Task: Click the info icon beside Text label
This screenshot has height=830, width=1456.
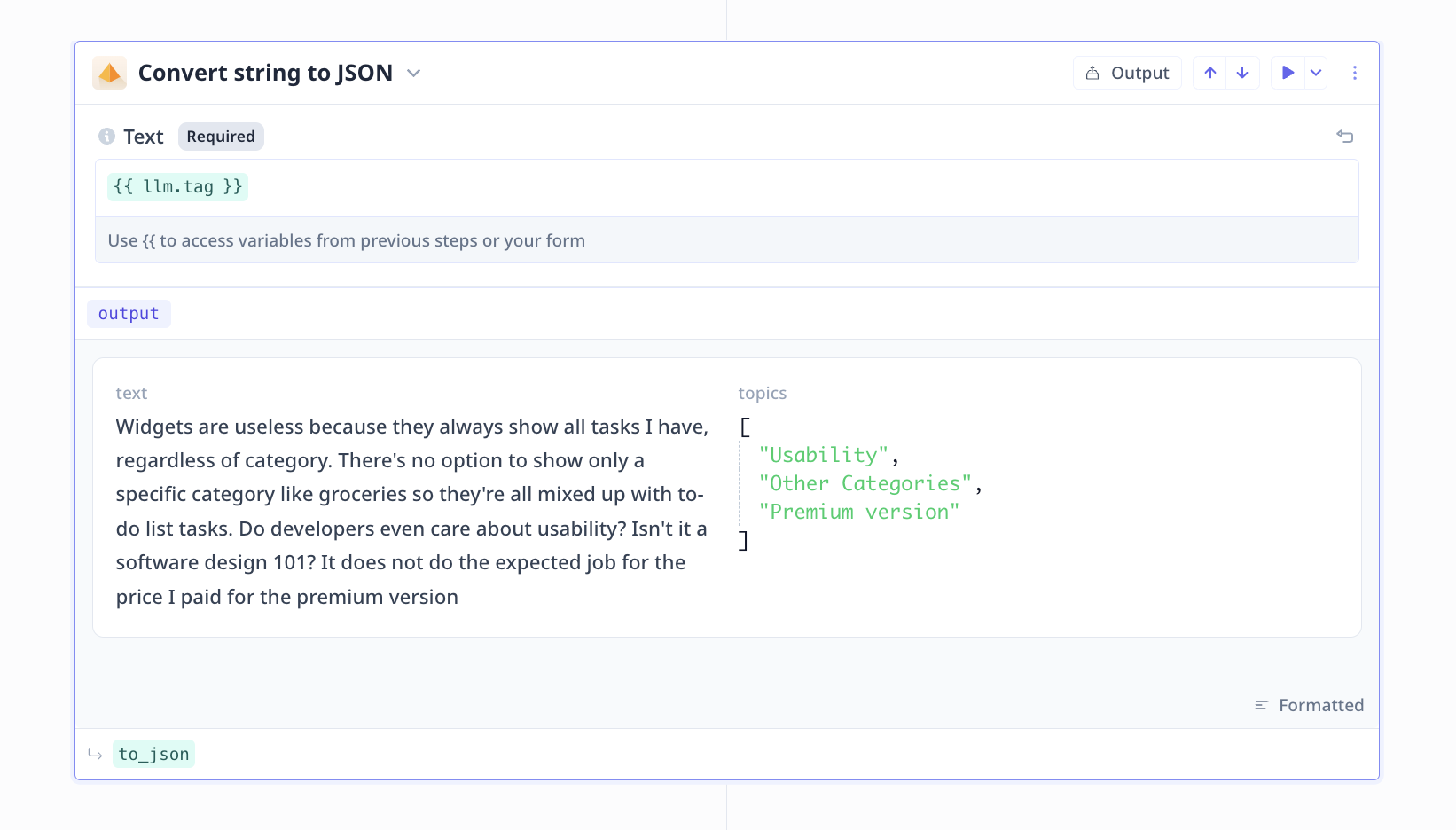Action: (x=106, y=136)
